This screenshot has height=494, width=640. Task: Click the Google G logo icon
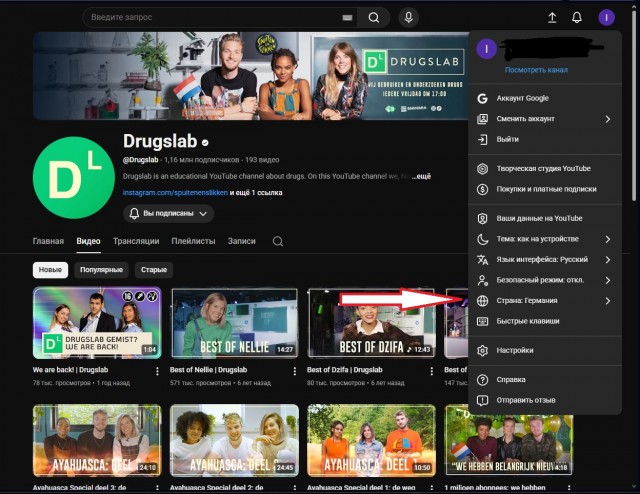tap(482, 98)
